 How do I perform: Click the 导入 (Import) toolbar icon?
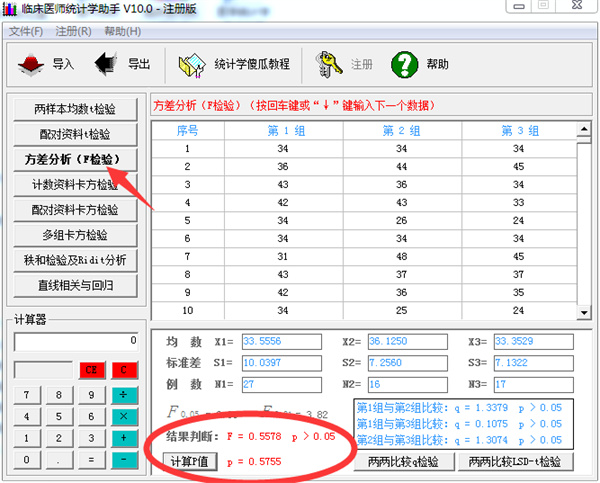coord(31,65)
